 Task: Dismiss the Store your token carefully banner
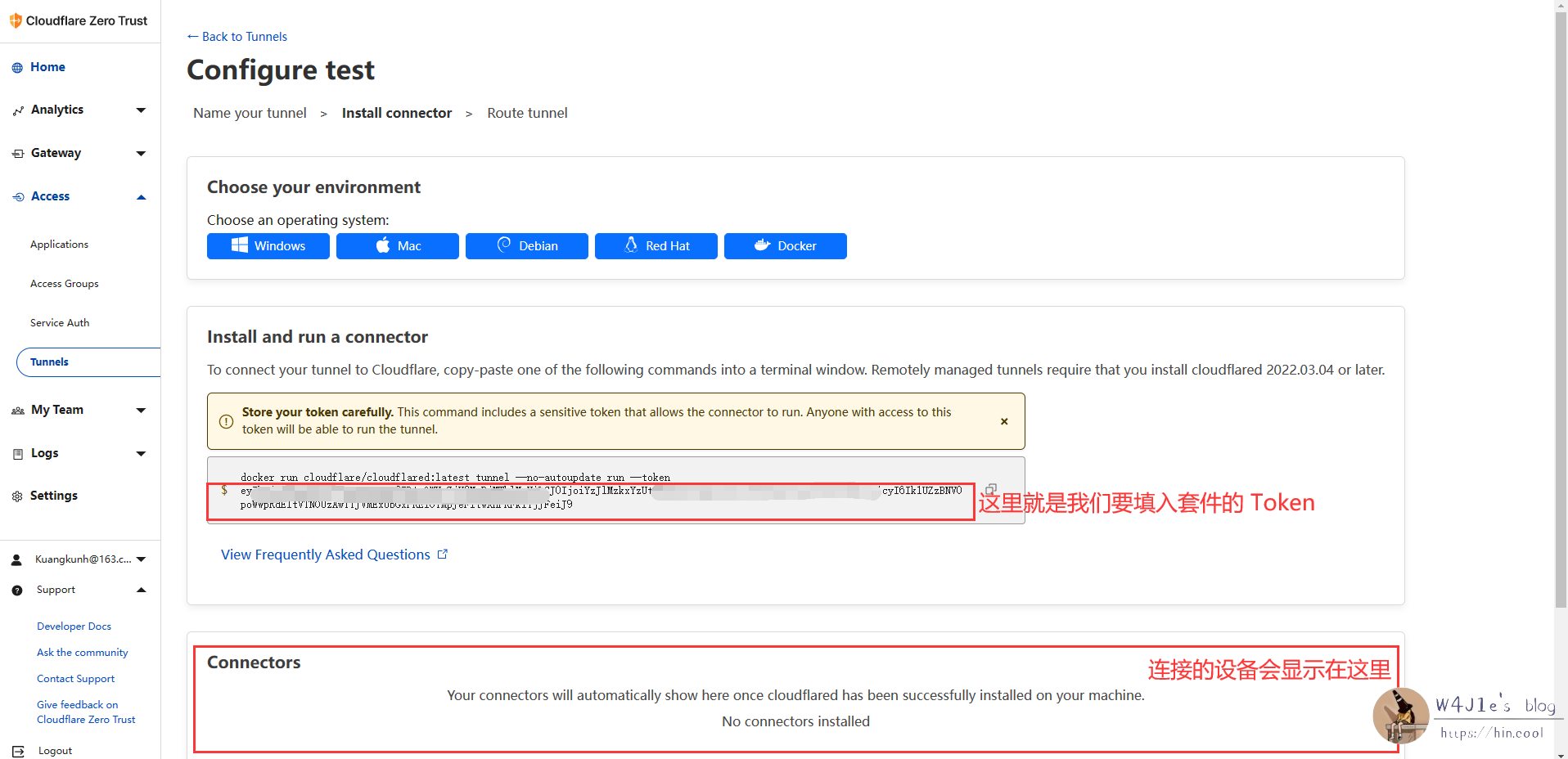(x=1004, y=421)
